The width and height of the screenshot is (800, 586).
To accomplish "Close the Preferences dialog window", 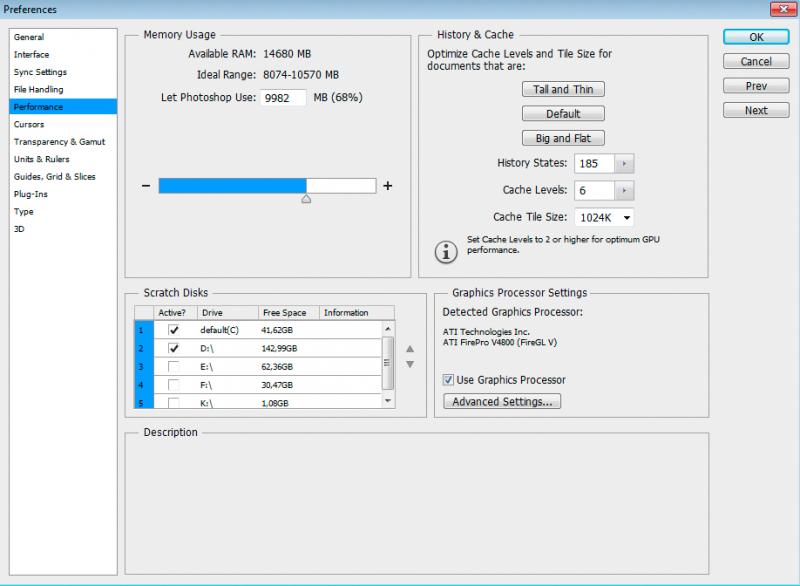I will (784, 9).
